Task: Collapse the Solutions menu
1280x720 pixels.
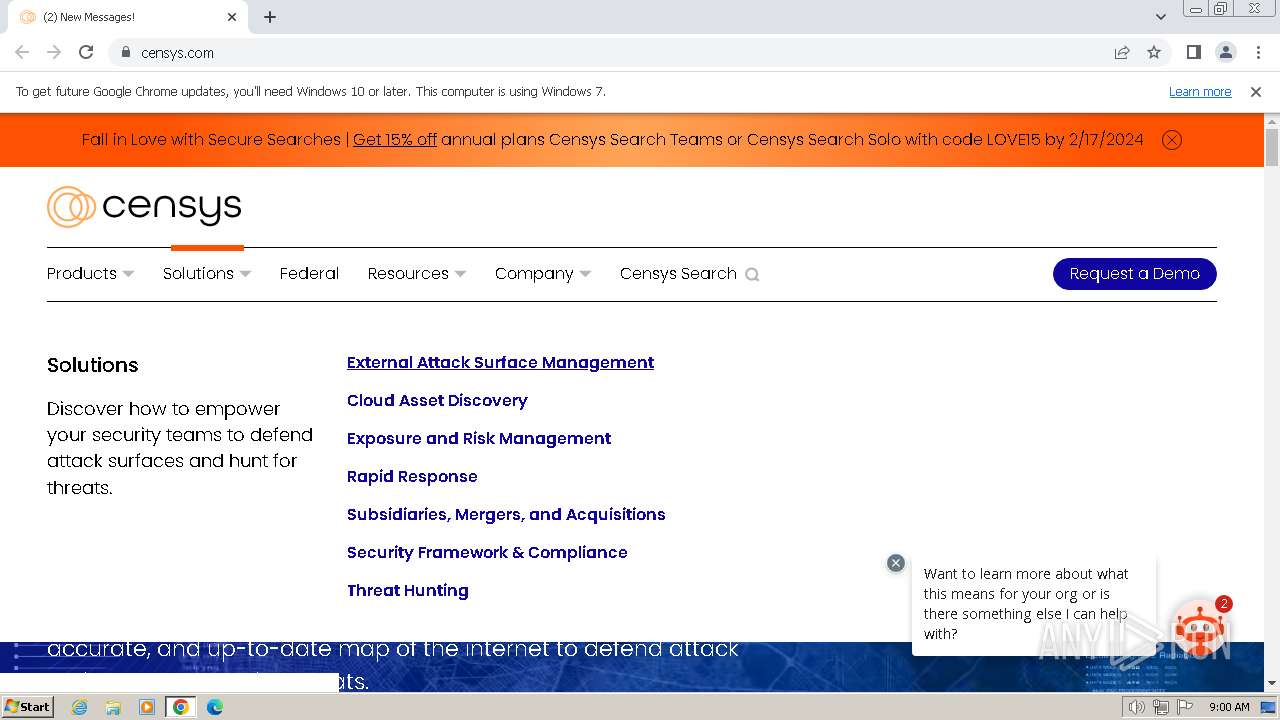Action: pos(207,273)
